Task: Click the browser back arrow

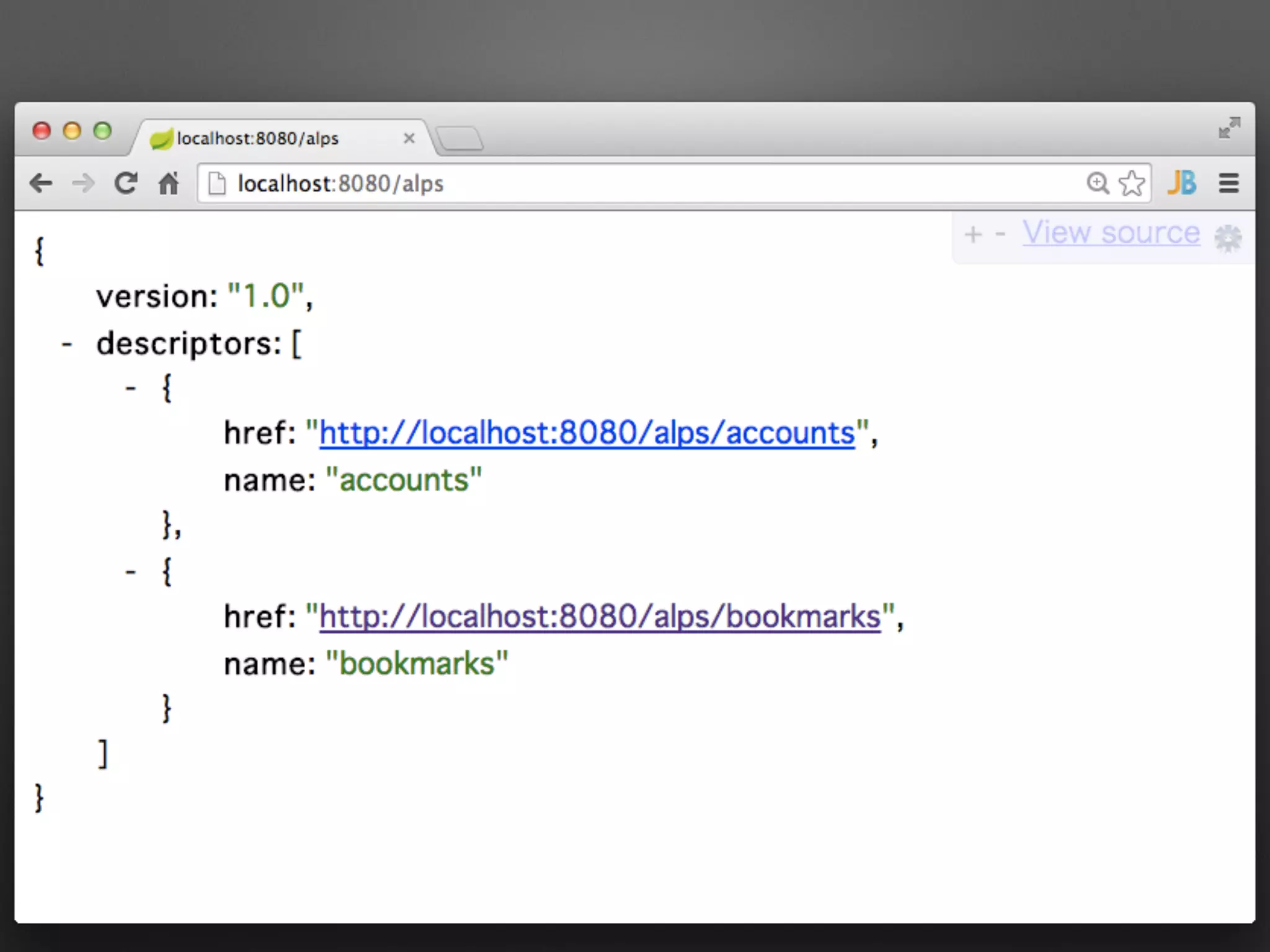Action: click(41, 183)
